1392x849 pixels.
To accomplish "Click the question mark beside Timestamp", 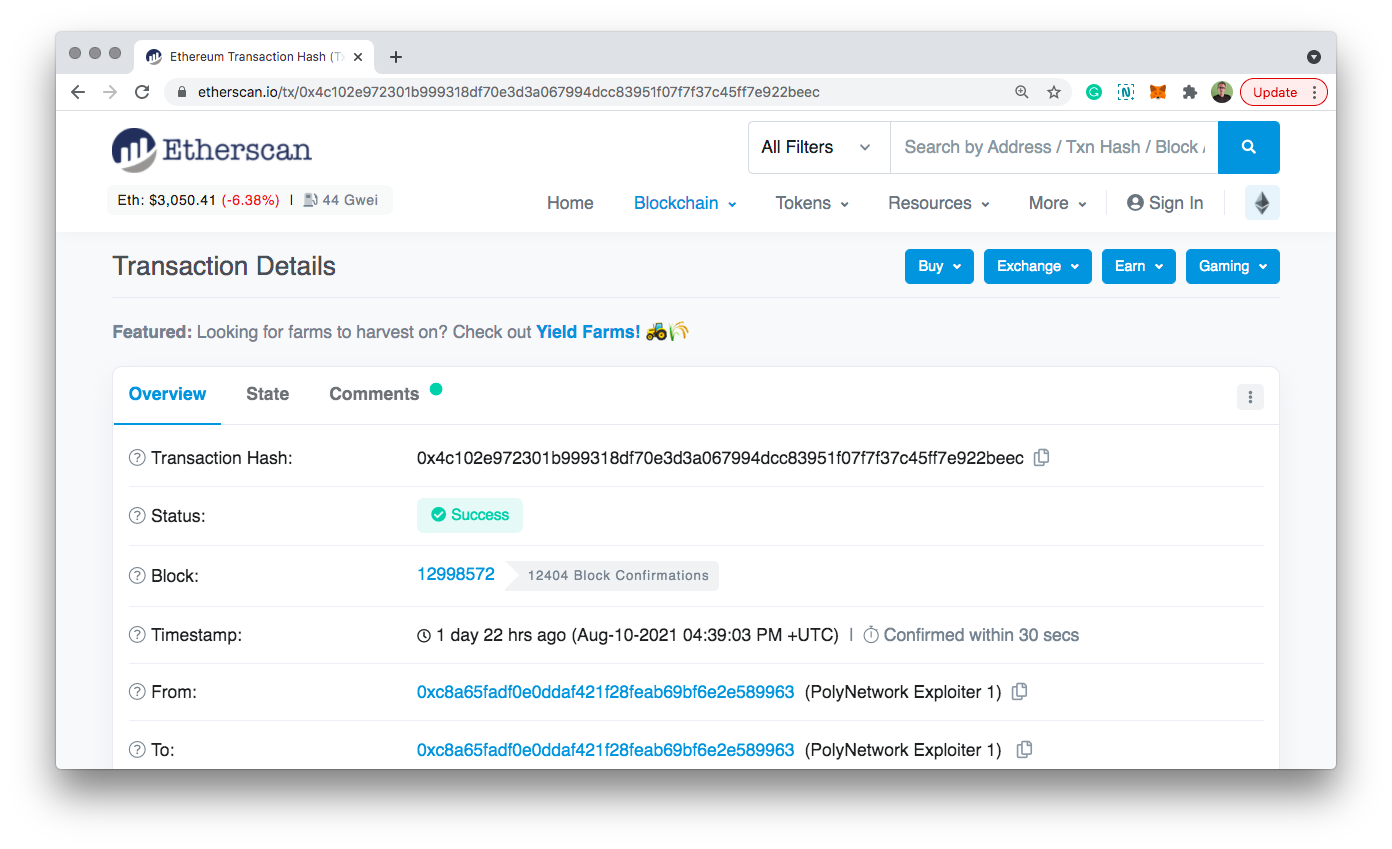I will [136, 634].
